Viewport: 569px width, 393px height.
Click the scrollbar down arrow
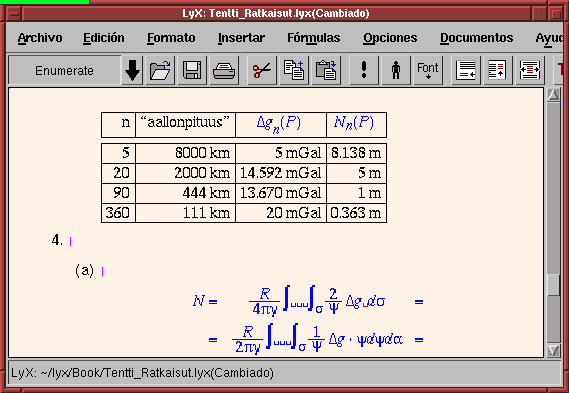click(553, 350)
